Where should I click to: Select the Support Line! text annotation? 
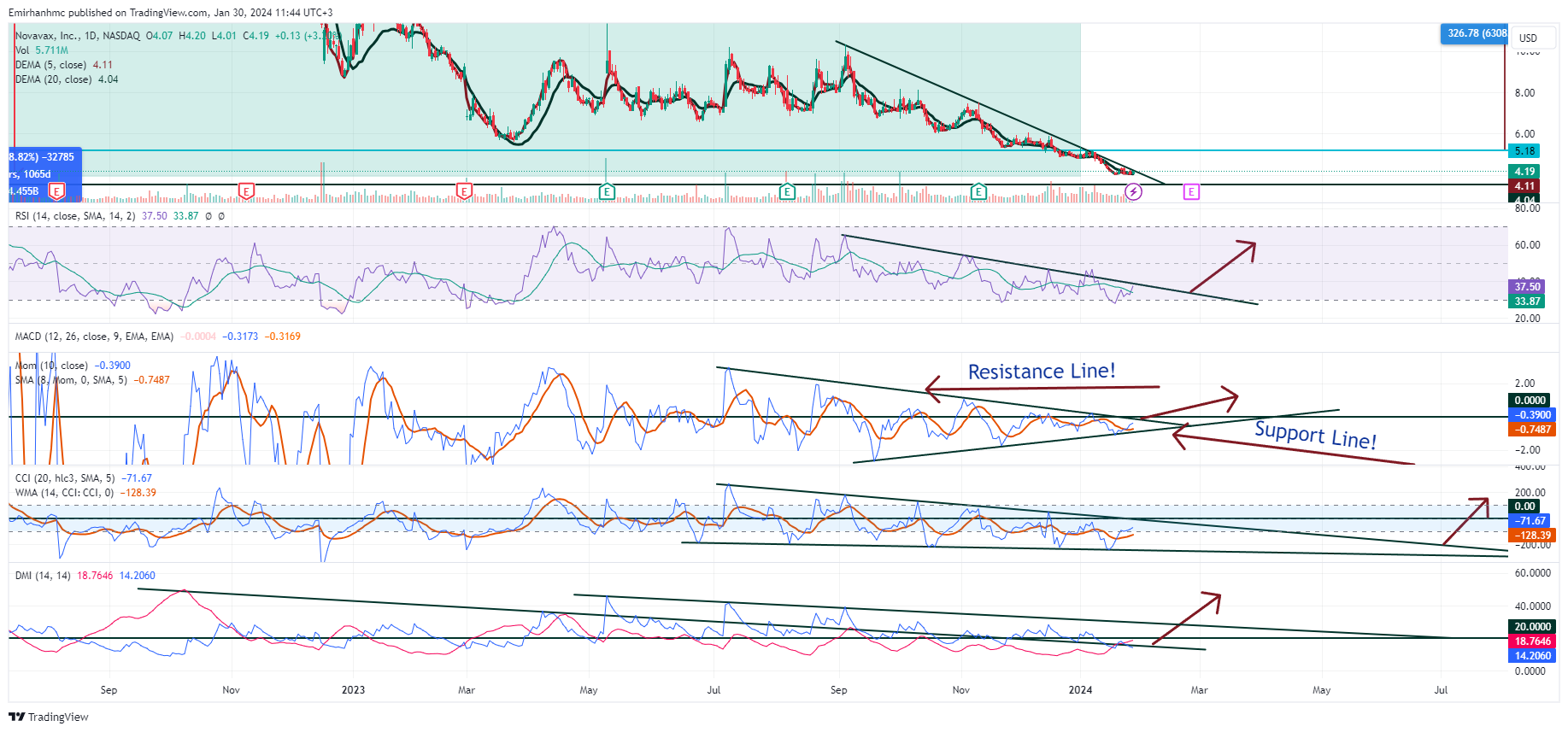click(1315, 435)
